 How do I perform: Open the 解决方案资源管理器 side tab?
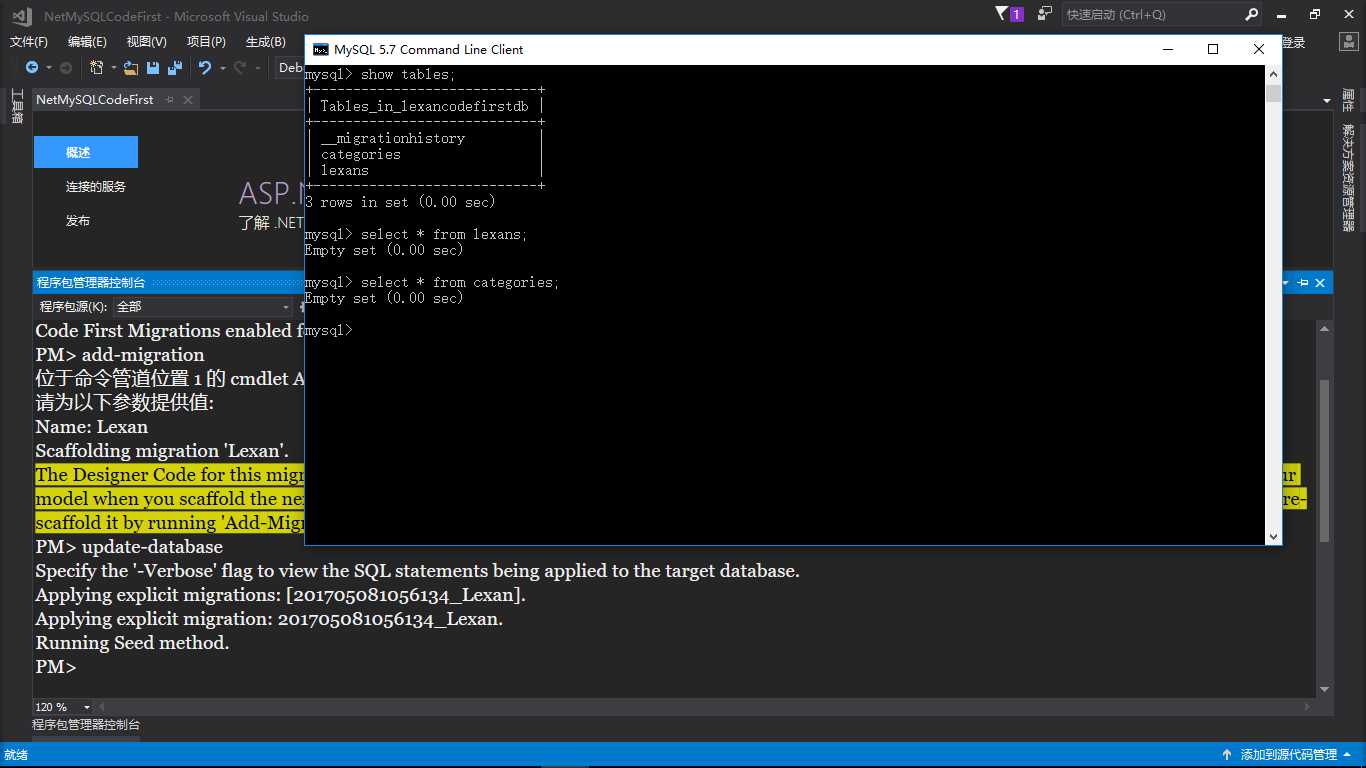tap(1348, 178)
